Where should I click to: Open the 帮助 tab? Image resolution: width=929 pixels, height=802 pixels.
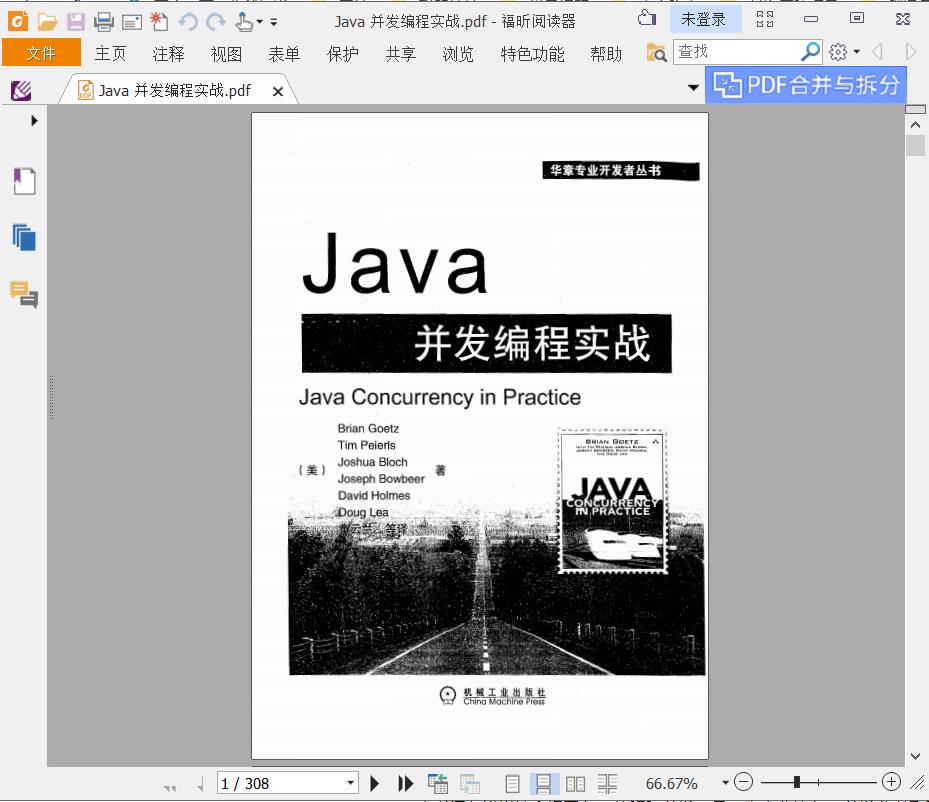606,54
